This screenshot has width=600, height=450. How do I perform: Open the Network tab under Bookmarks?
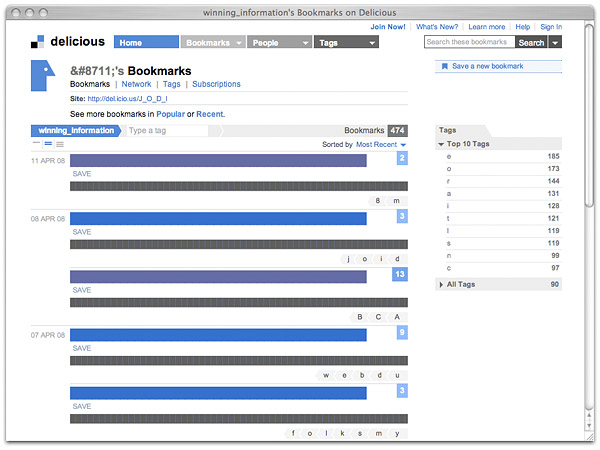(136, 84)
